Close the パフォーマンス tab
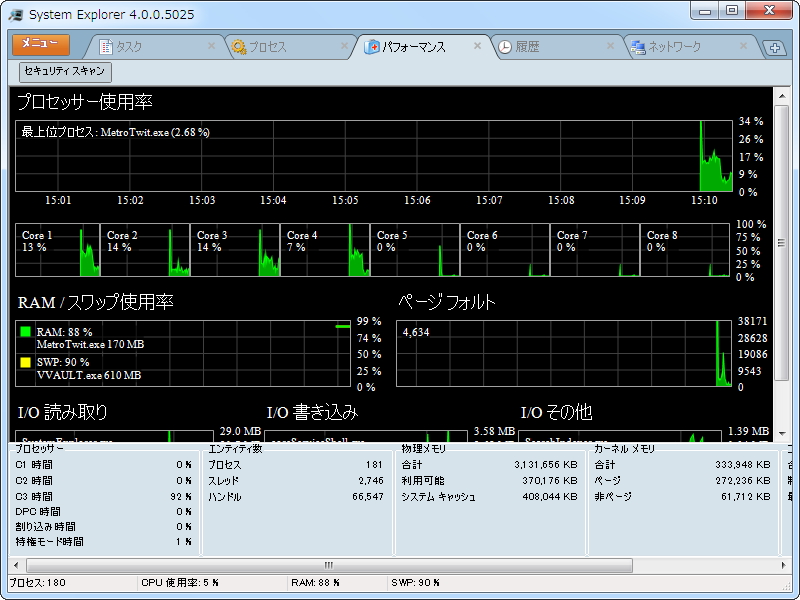The width and height of the screenshot is (800, 600). (478, 45)
